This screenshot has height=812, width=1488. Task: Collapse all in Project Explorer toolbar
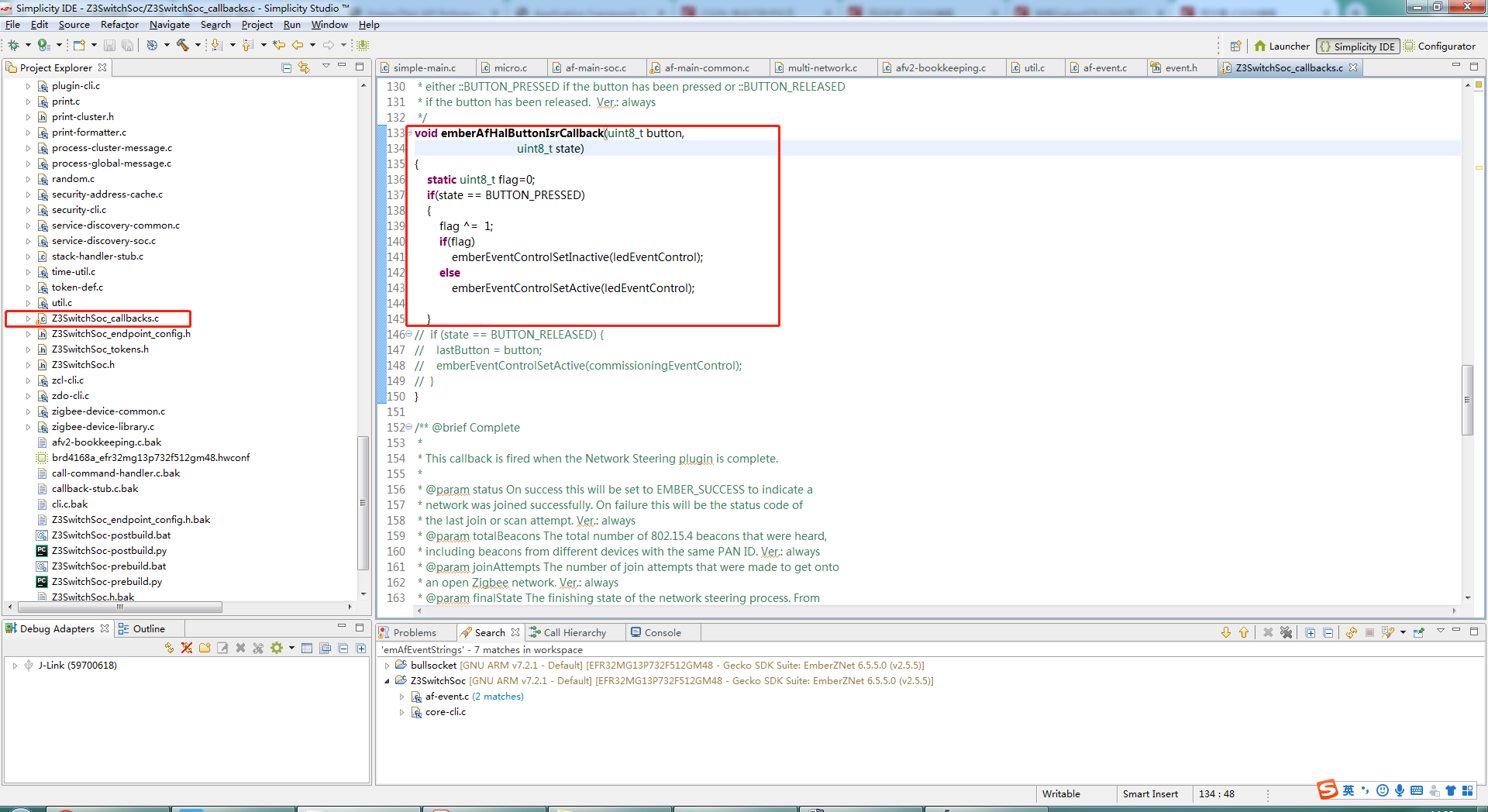pos(287,67)
